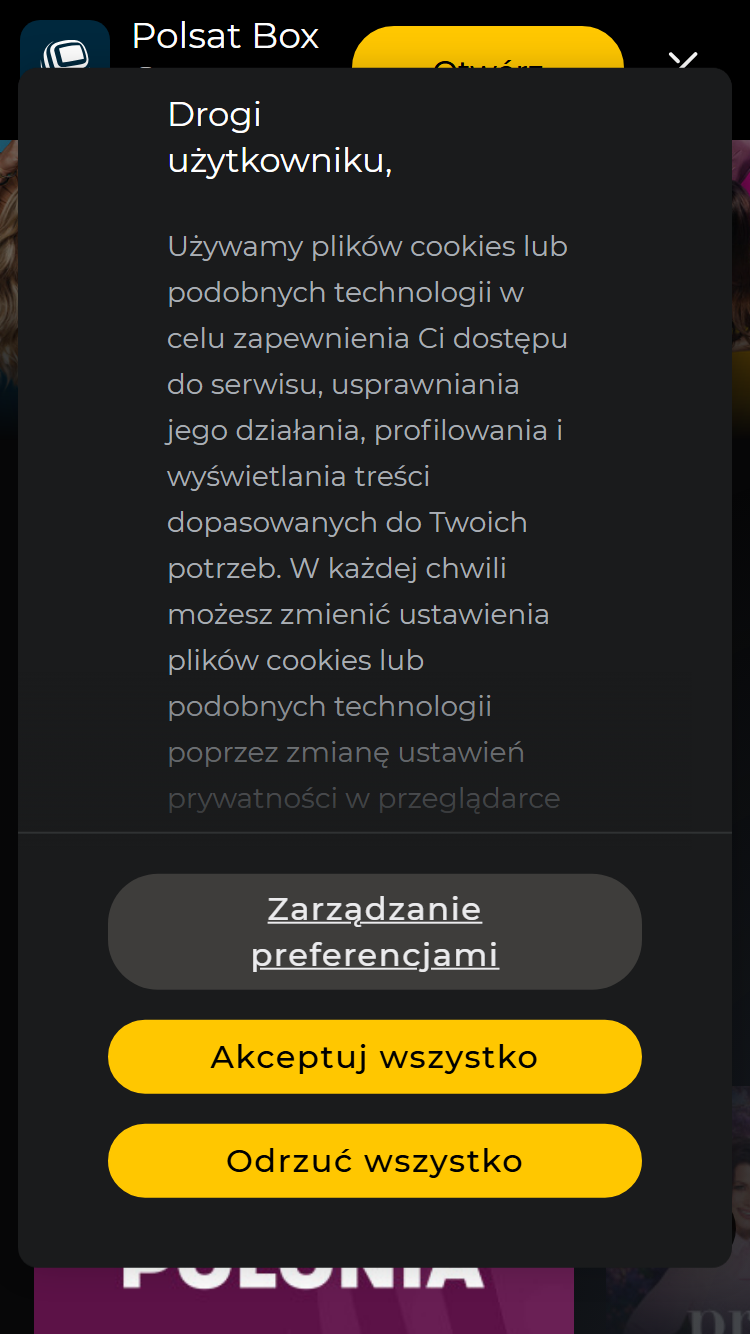Accept all cookies with Akceptuj wszystko

[375, 1057]
